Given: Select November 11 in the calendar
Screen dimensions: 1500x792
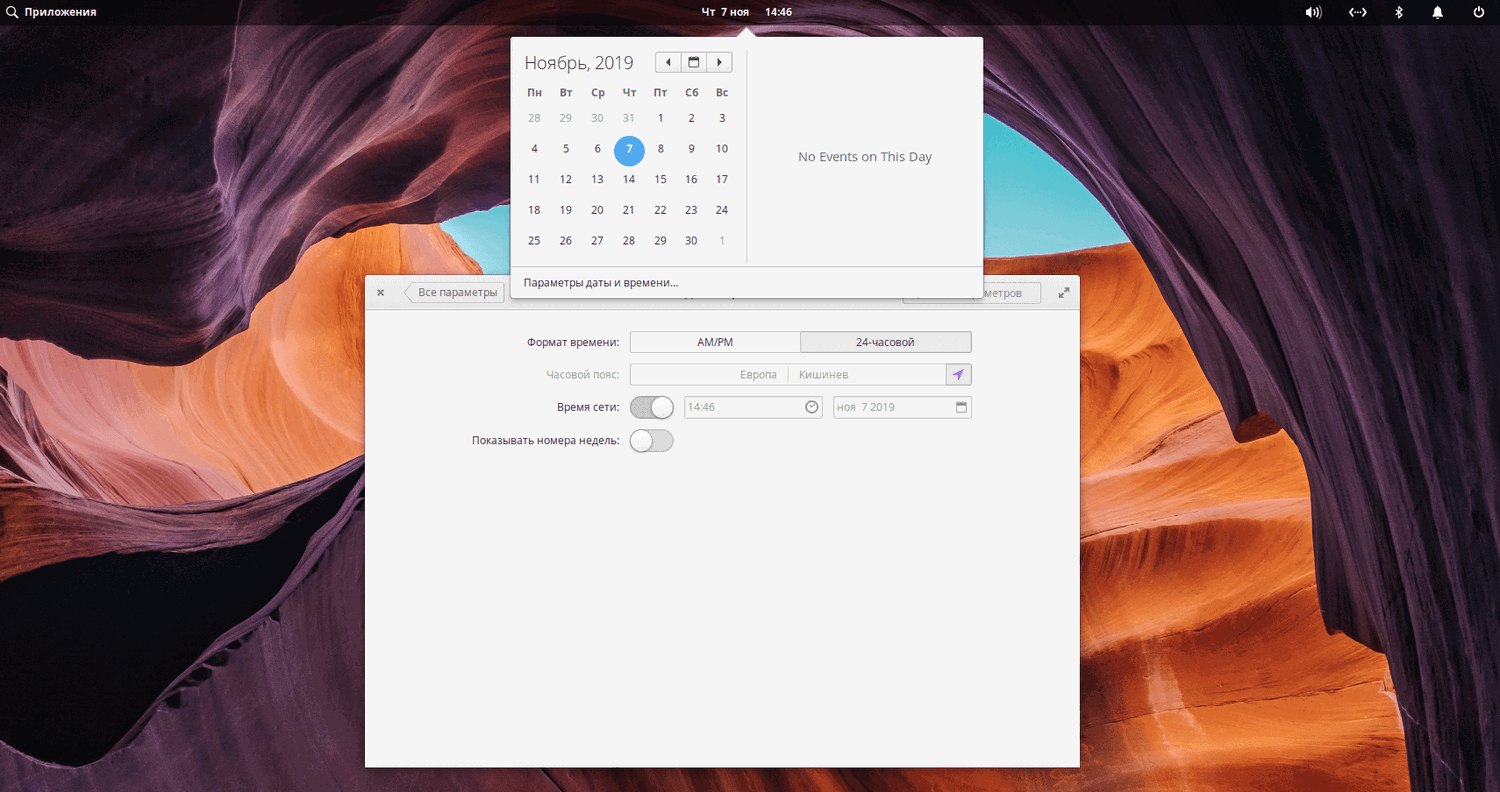Looking at the screenshot, I should pos(534,179).
